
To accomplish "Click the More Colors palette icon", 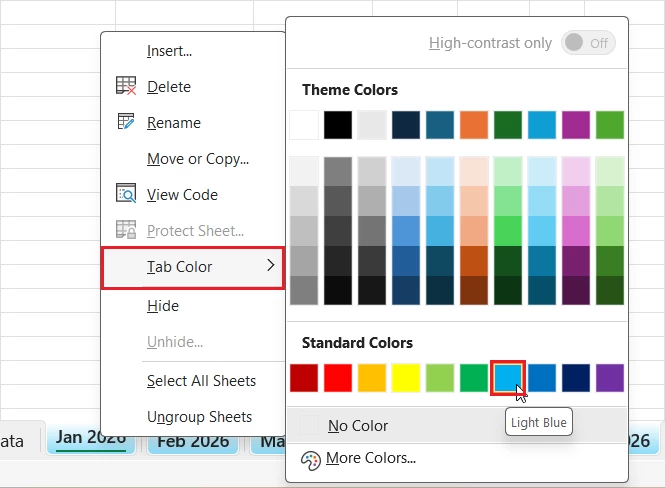I will 310,460.
